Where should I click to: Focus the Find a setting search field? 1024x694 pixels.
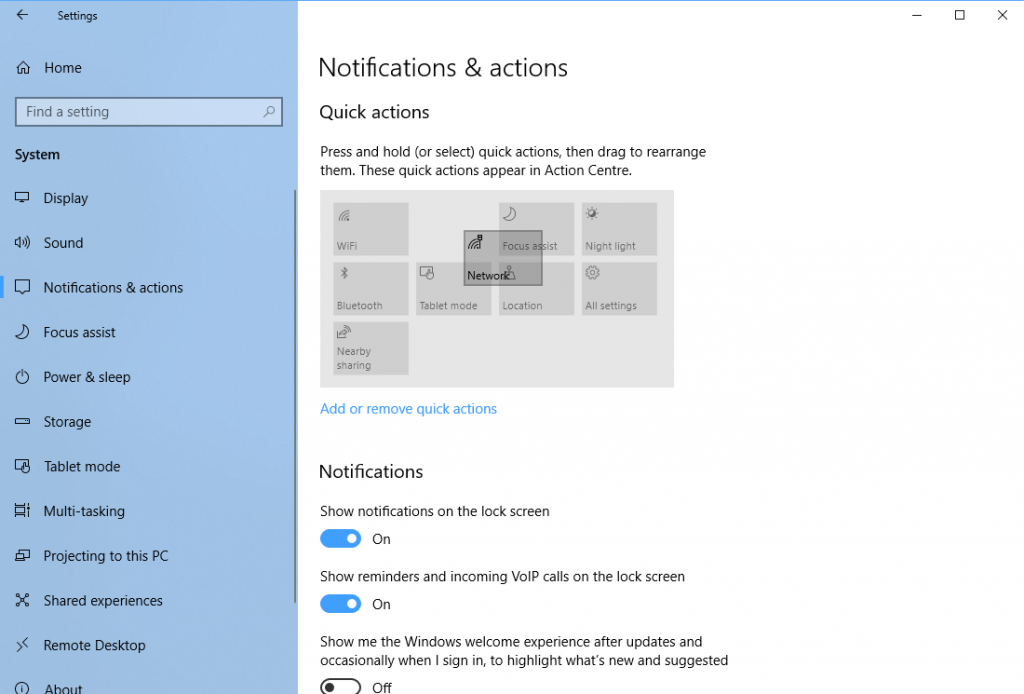(149, 112)
